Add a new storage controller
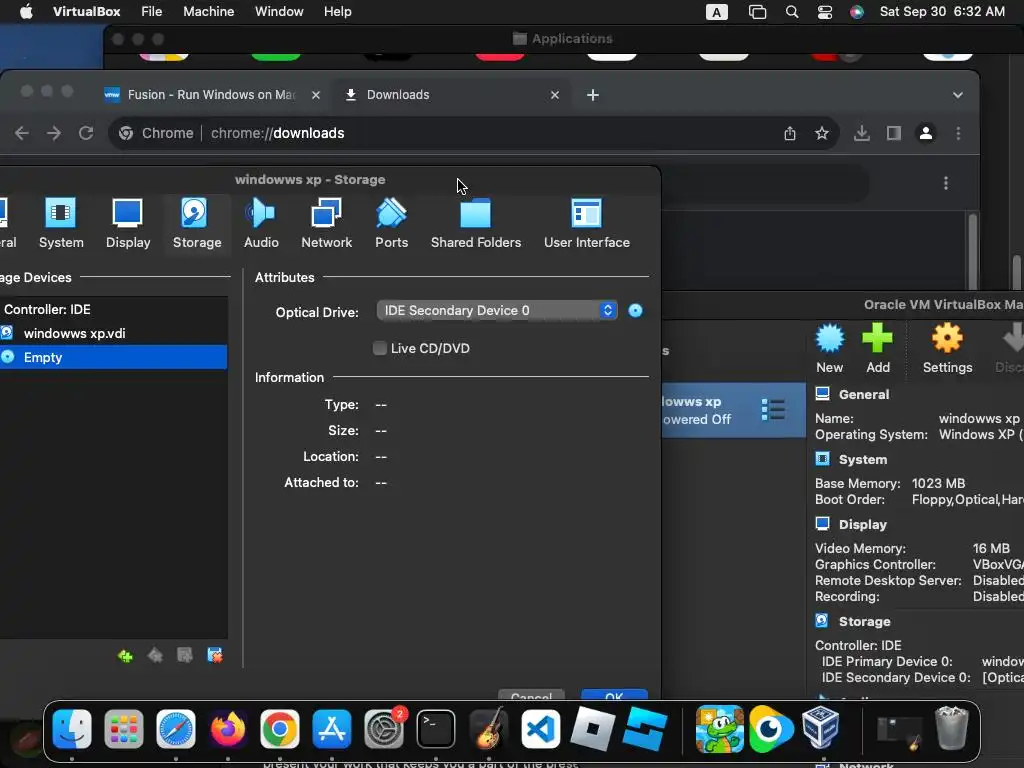Viewport: 1024px width, 768px height. point(125,656)
